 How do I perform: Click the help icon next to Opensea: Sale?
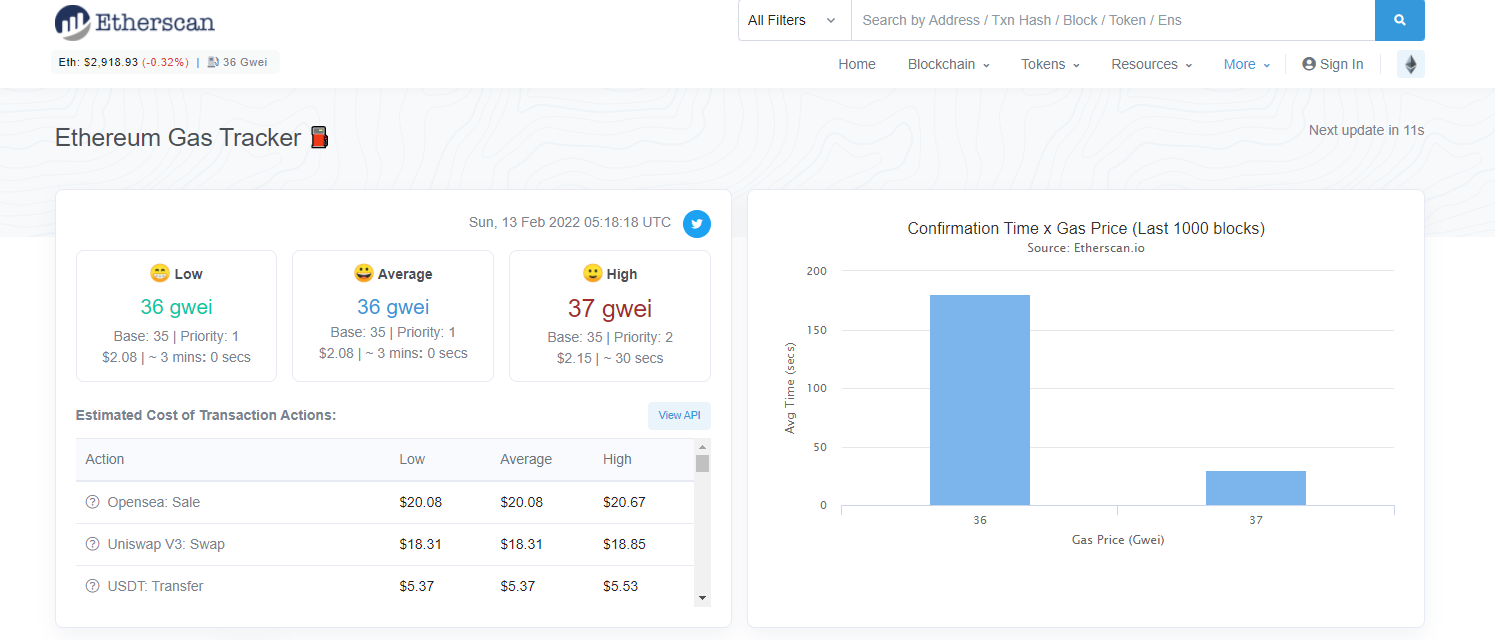click(x=93, y=502)
